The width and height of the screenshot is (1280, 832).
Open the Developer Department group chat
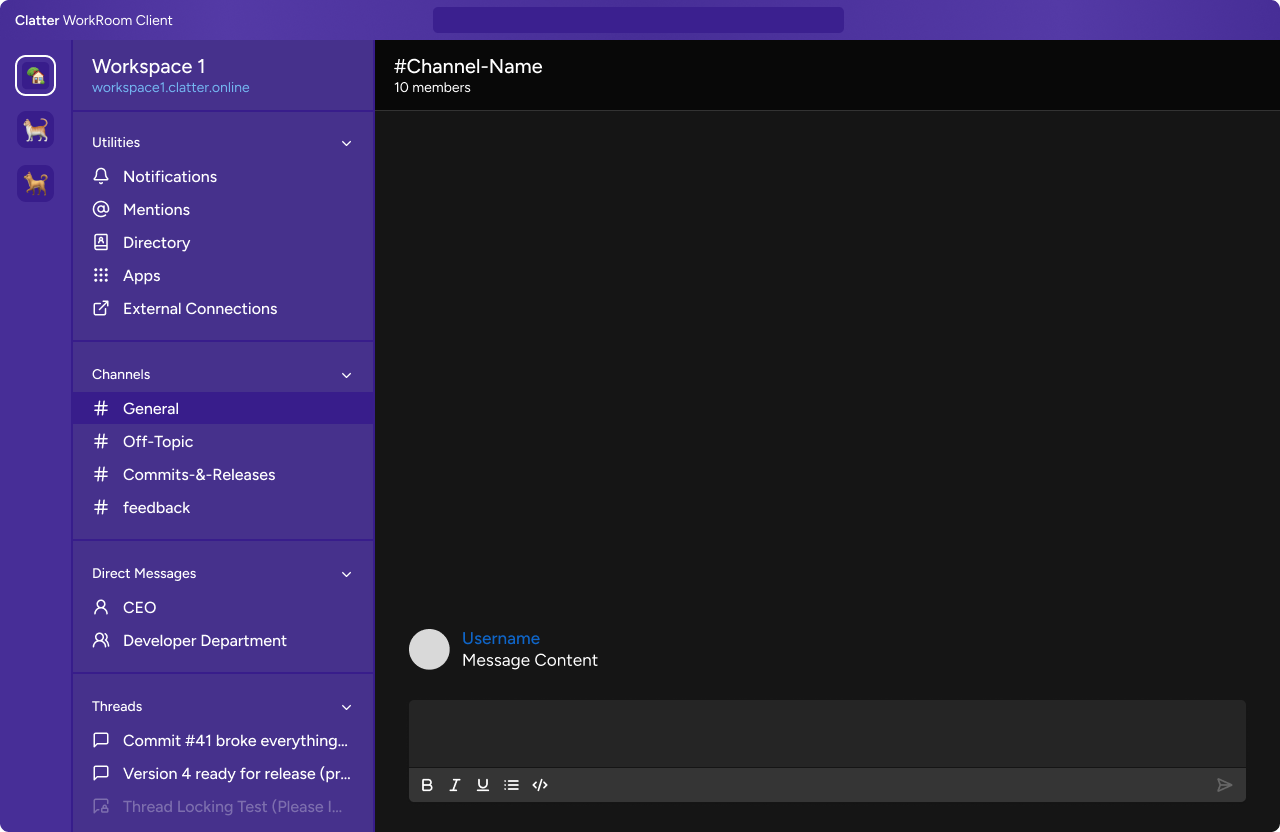tap(205, 640)
